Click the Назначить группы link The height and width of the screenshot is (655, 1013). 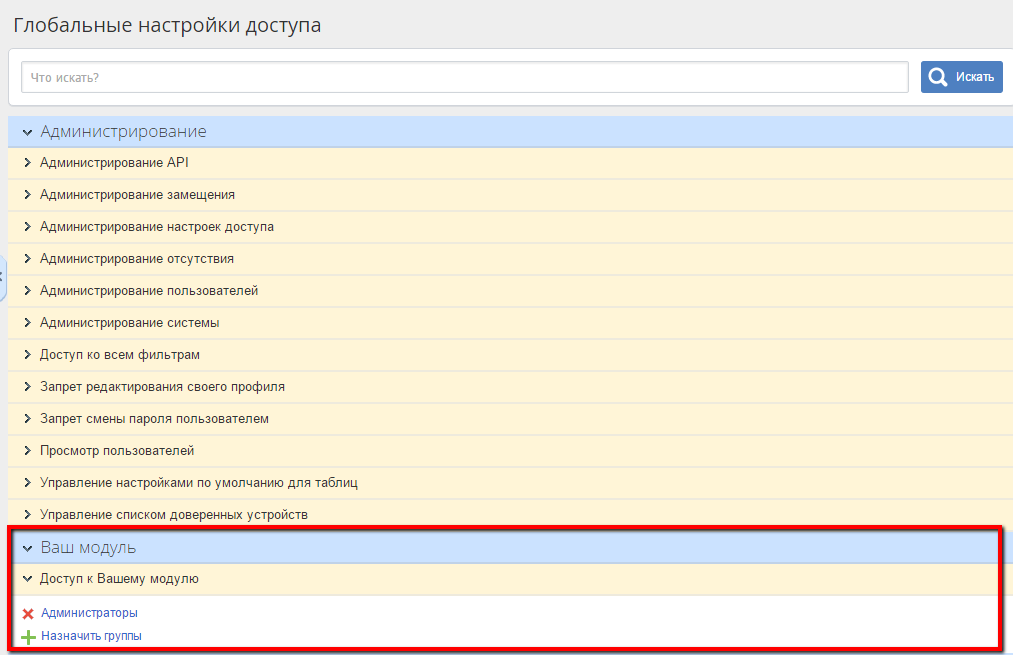coord(91,636)
